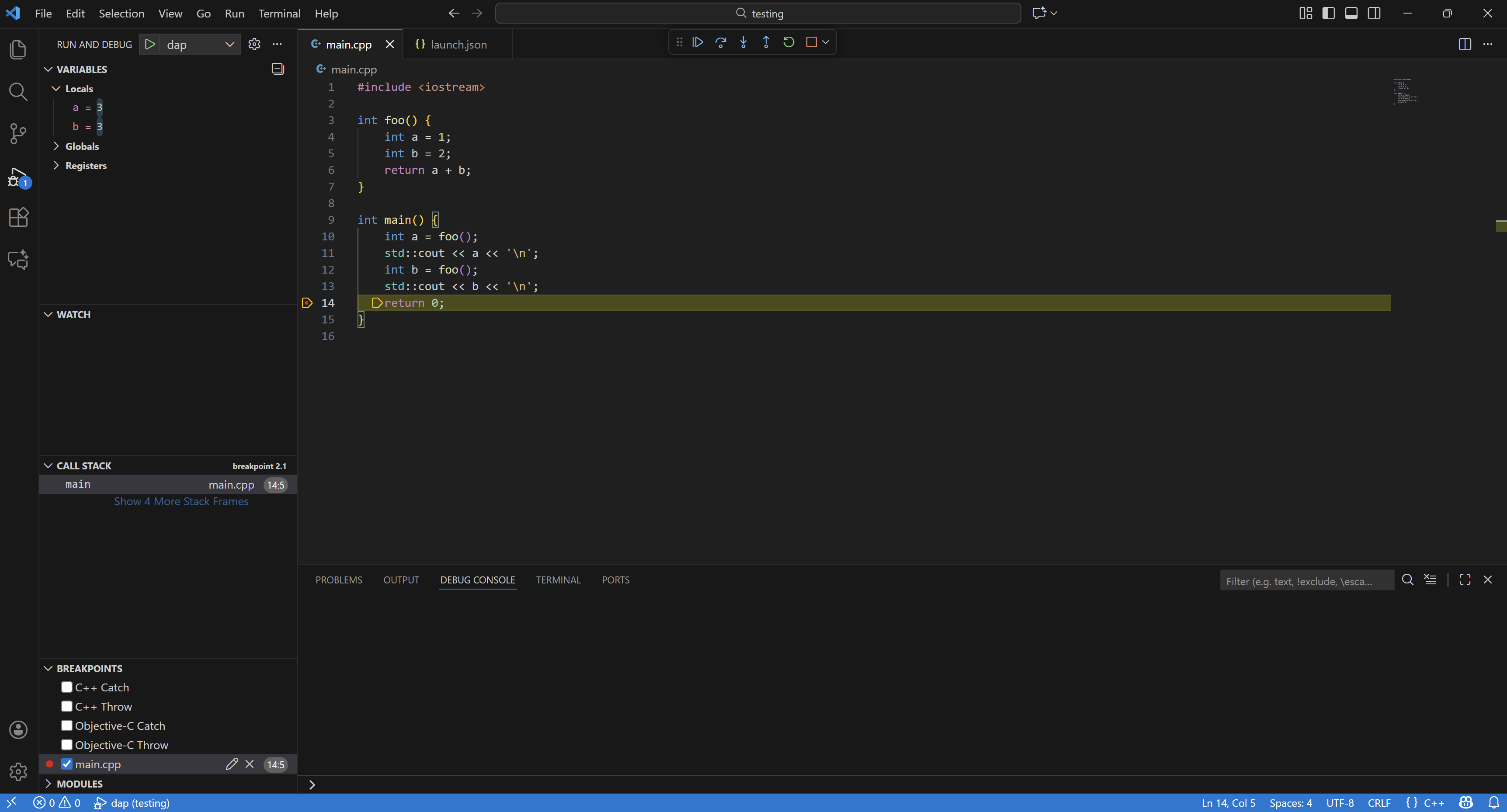The width and height of the screenshot is (1507, 812).
Task: Click the Step Over debug icon
Action: pyautogui.click(x=720, y=42)
